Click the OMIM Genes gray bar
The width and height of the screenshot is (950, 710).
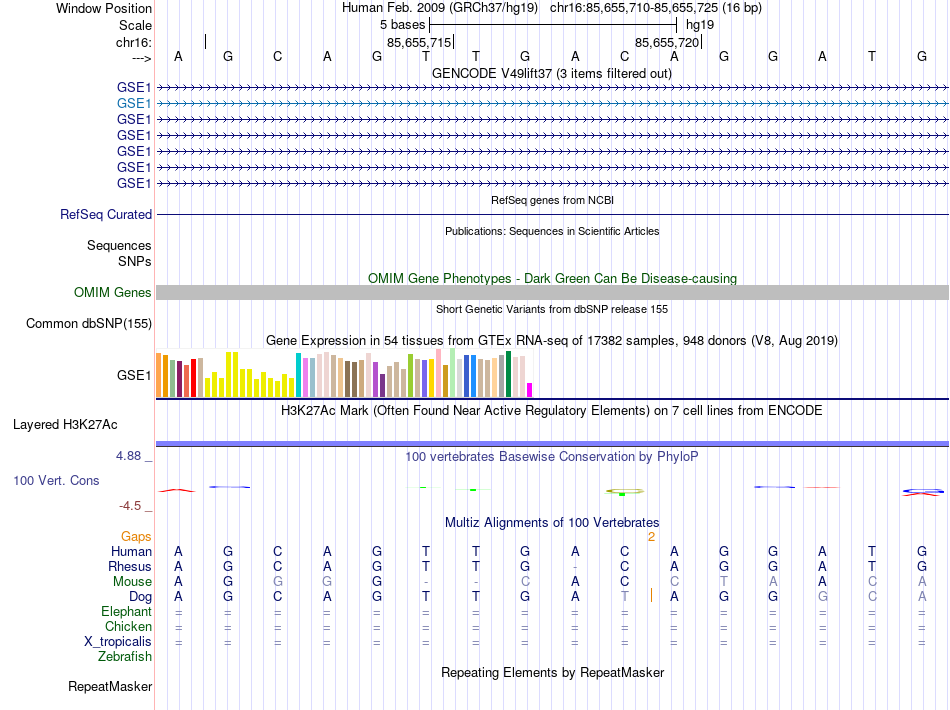pyautogui.click(x=552, y=293)
